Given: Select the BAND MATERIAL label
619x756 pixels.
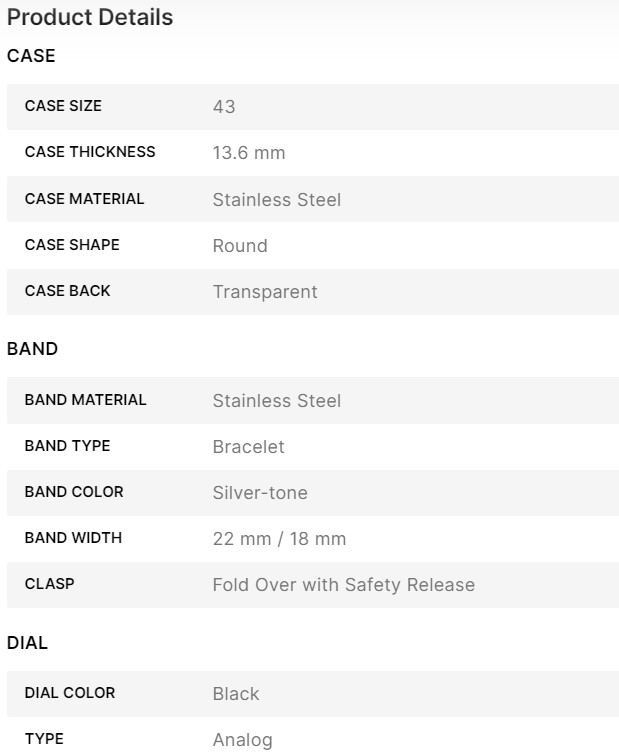Looking at the screenshot, I should (85, 400).
